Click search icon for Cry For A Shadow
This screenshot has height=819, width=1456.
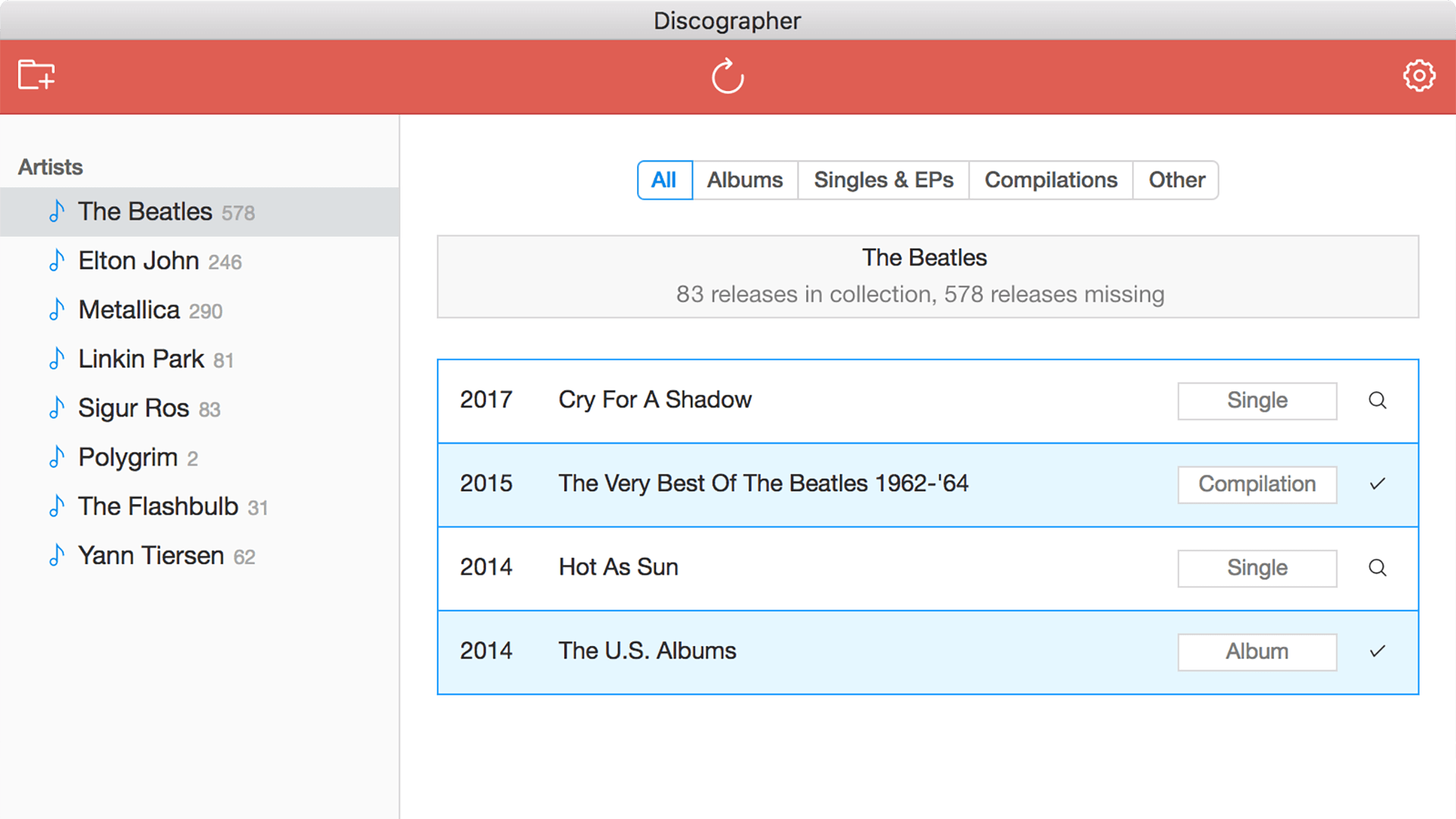coord(1377,400)
